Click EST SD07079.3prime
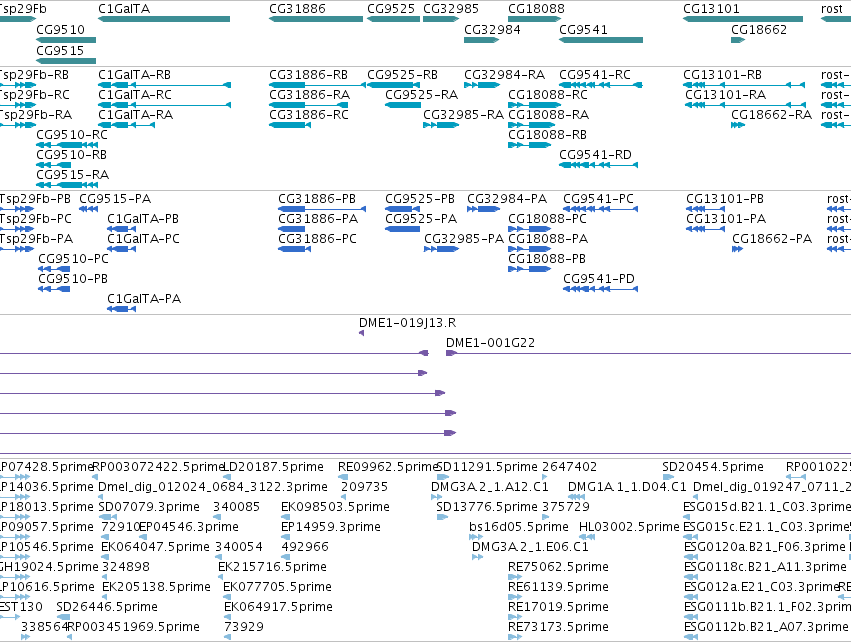Image resolution: width=851 pixels, height=642 pixels. [x=149, y=507]
